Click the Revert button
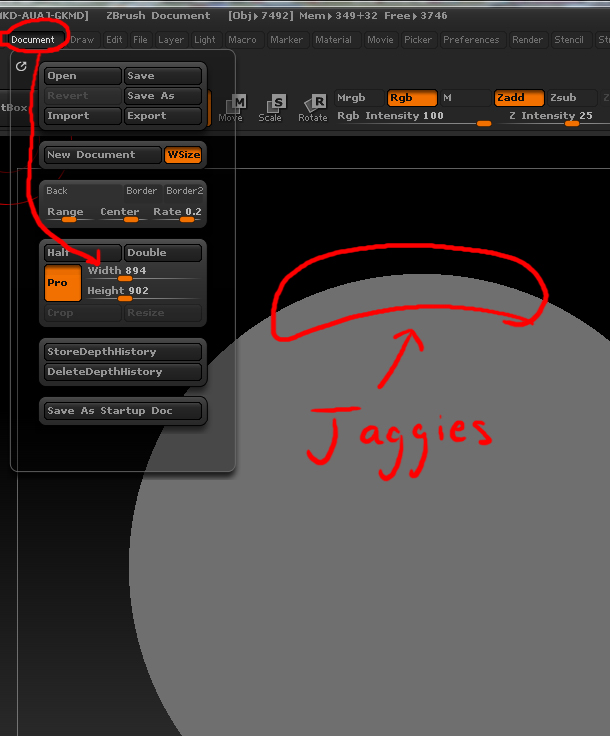The height and width of the screenshot is (736, 610). (83, 96)
